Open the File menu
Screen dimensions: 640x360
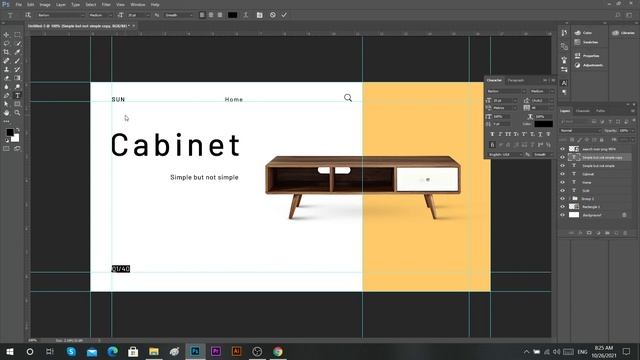click(x=18, y=4)
